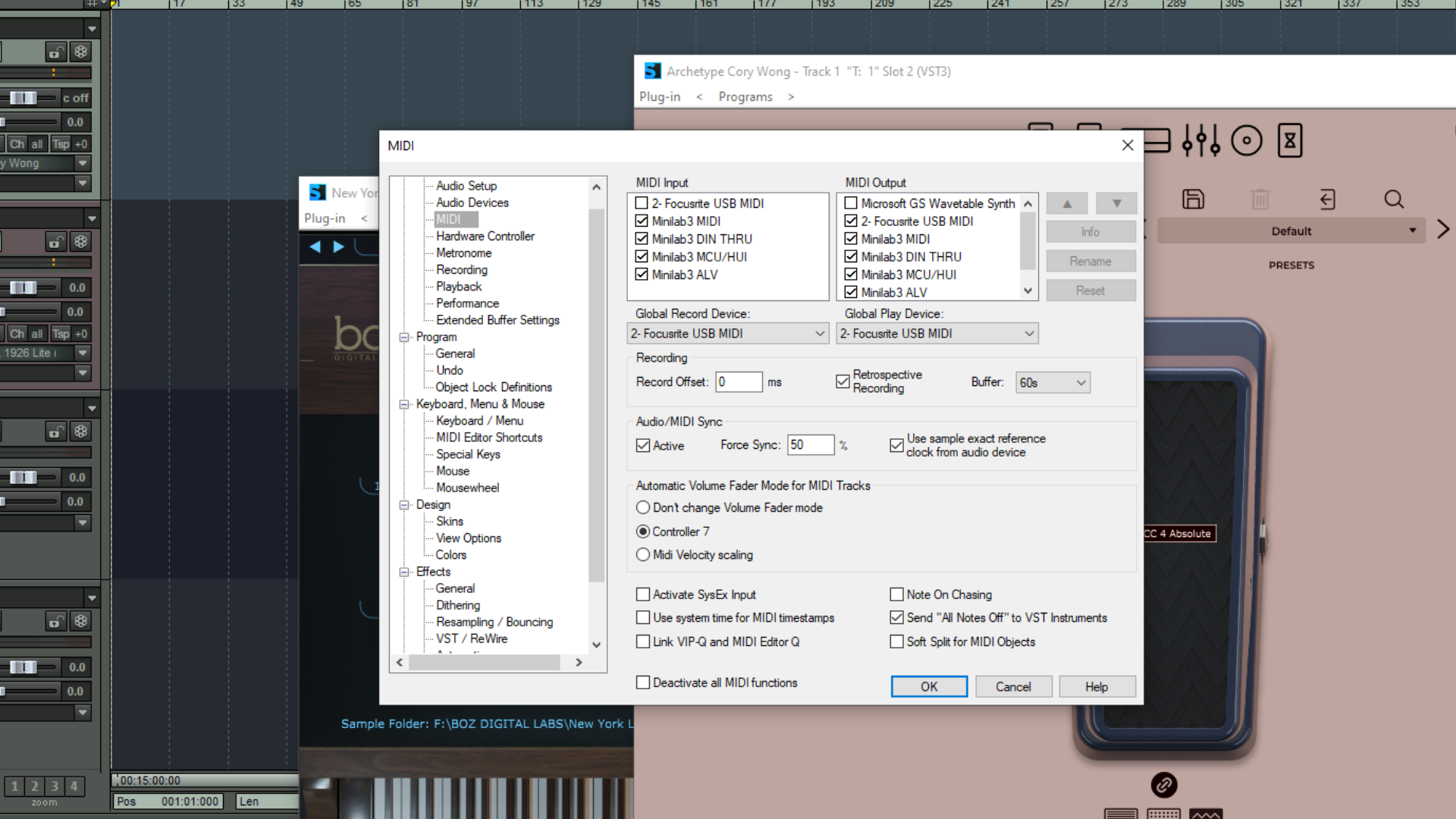Image resolution: width=1456 pixels, height=819 pixels.
Task: Confirm MIDI settings with OK button
Action: pos(929,686)
